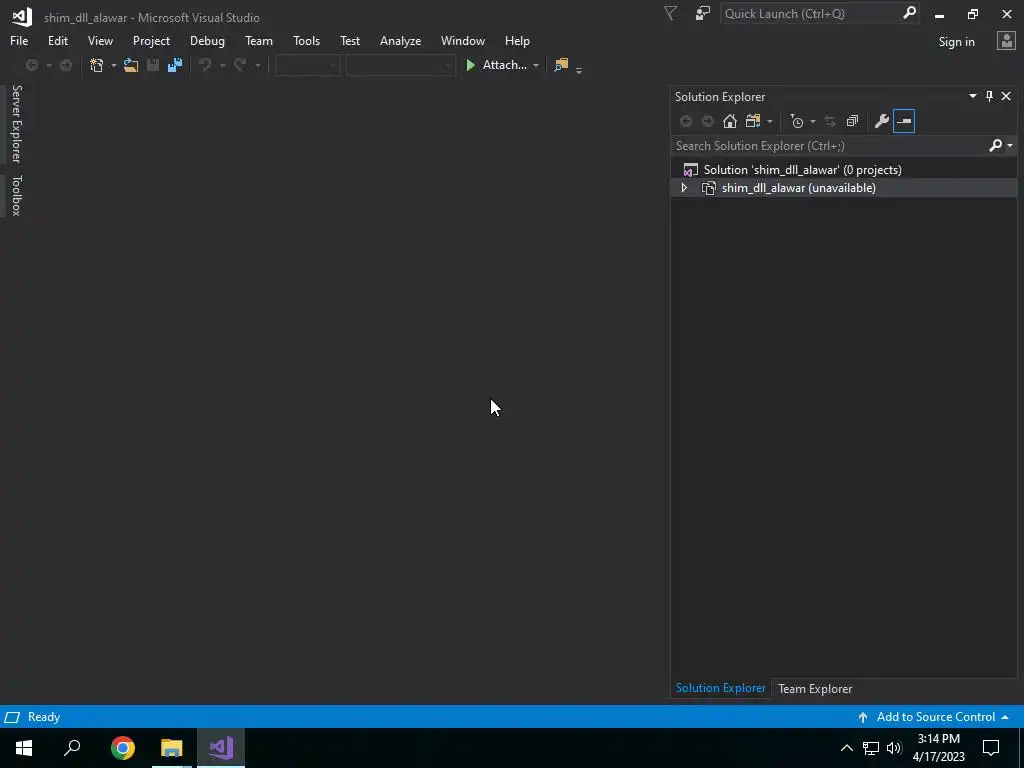Open the Edit menu

(57, 41)
